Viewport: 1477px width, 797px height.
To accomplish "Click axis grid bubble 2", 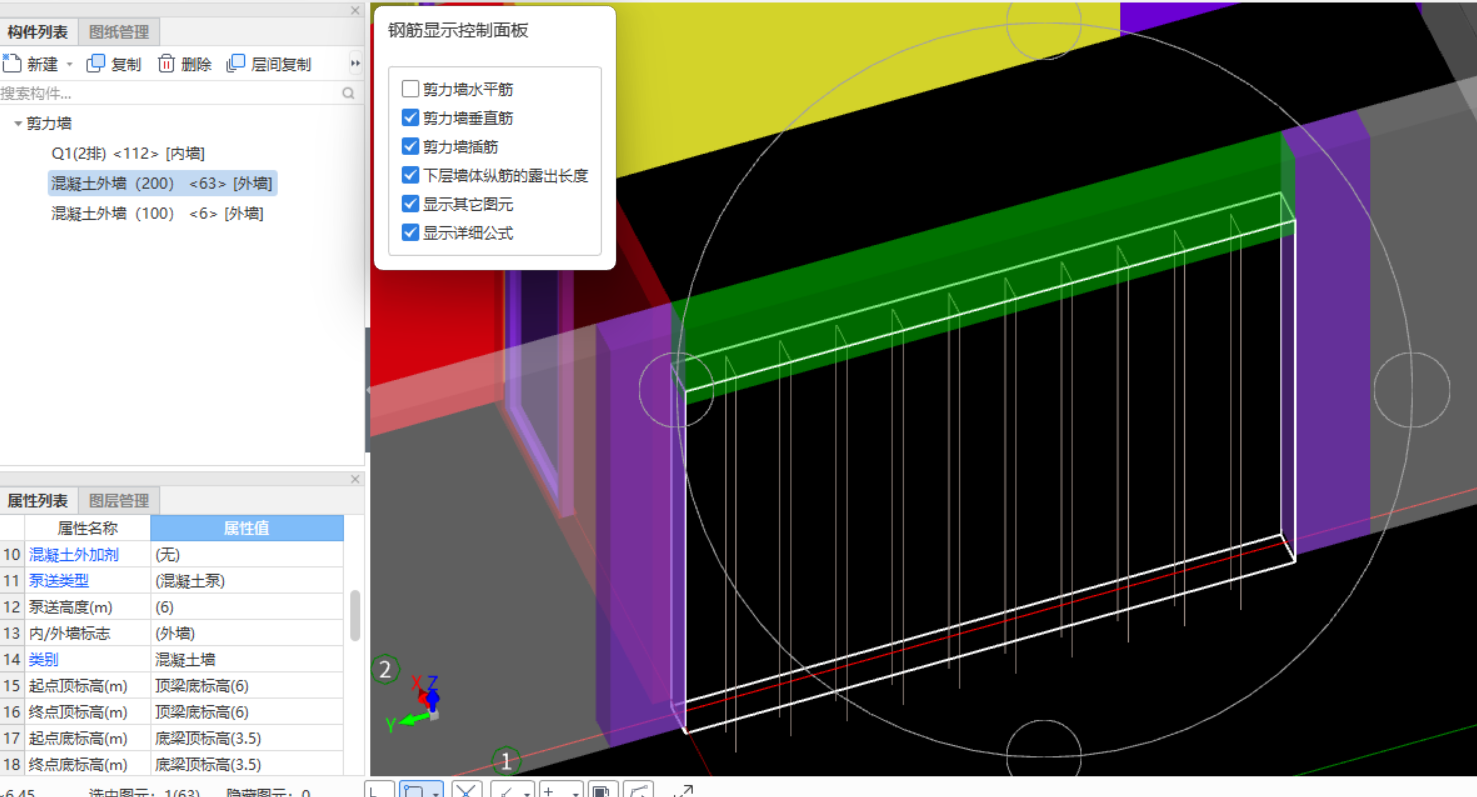I will 385,669.
